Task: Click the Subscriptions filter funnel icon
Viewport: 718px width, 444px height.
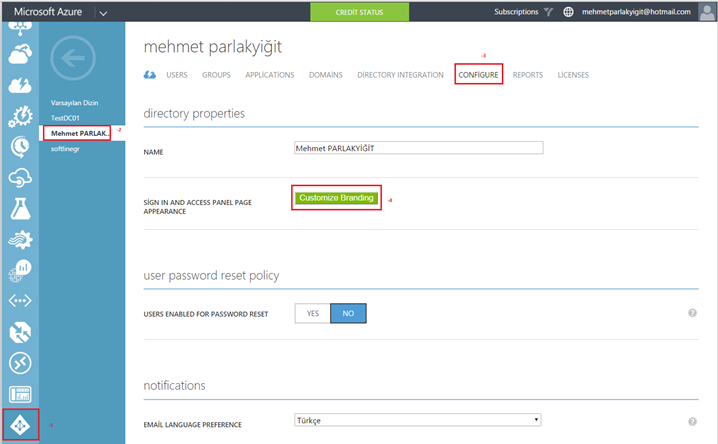Action: [549, 12]
